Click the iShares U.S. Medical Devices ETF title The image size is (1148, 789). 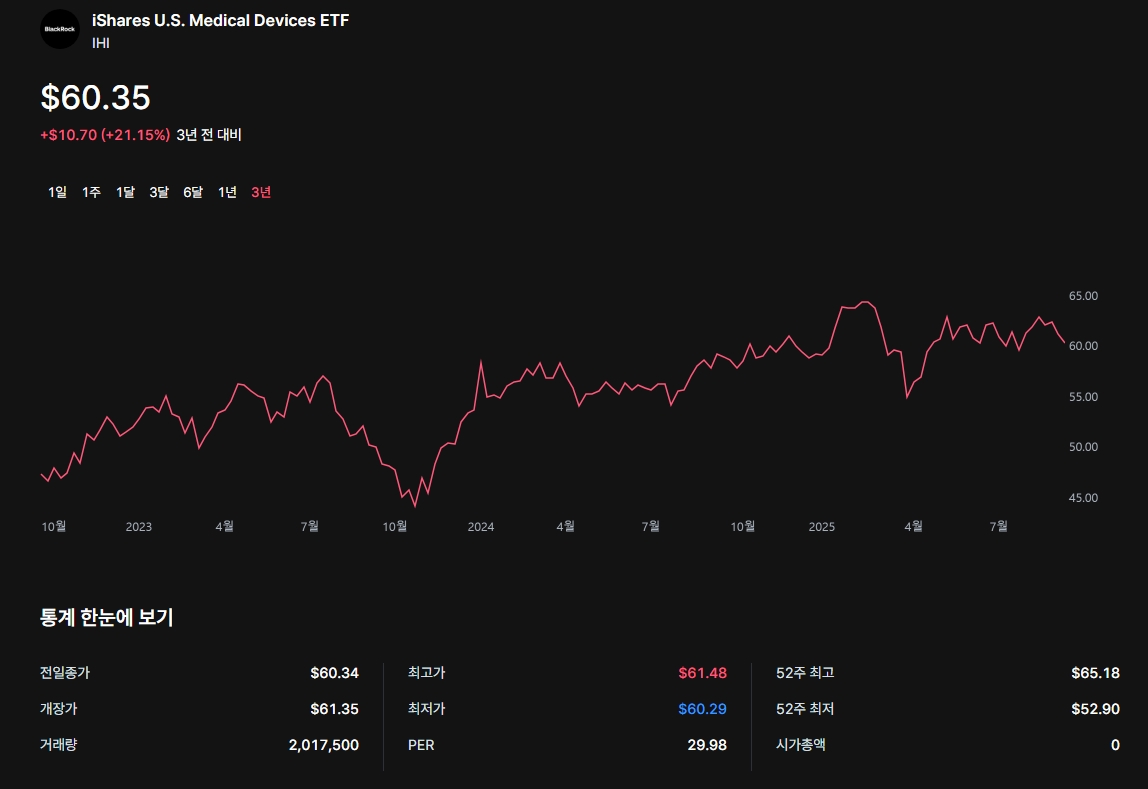[x=220, y=20]
